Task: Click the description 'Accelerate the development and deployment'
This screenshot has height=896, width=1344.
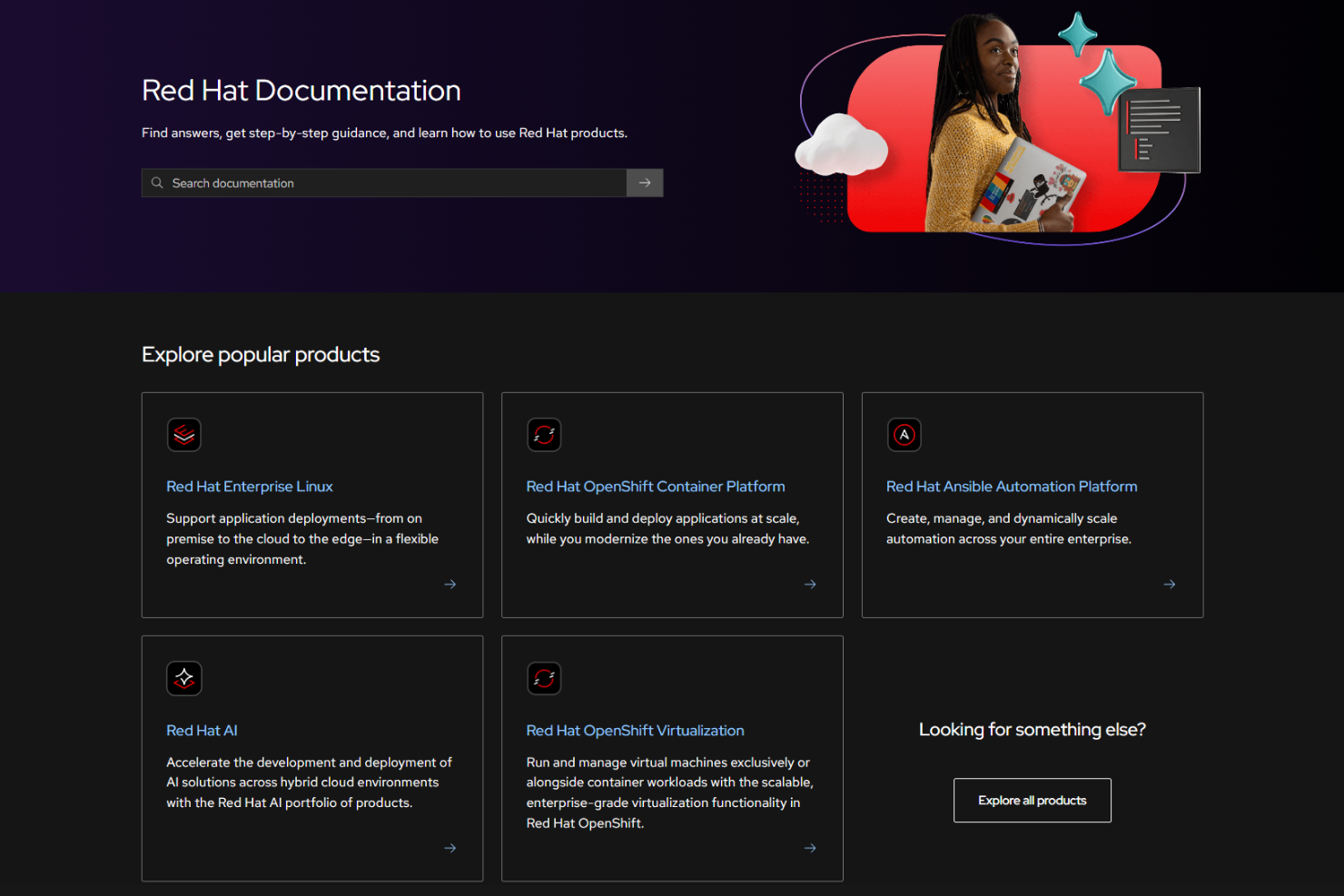Action: click(309, 783)
